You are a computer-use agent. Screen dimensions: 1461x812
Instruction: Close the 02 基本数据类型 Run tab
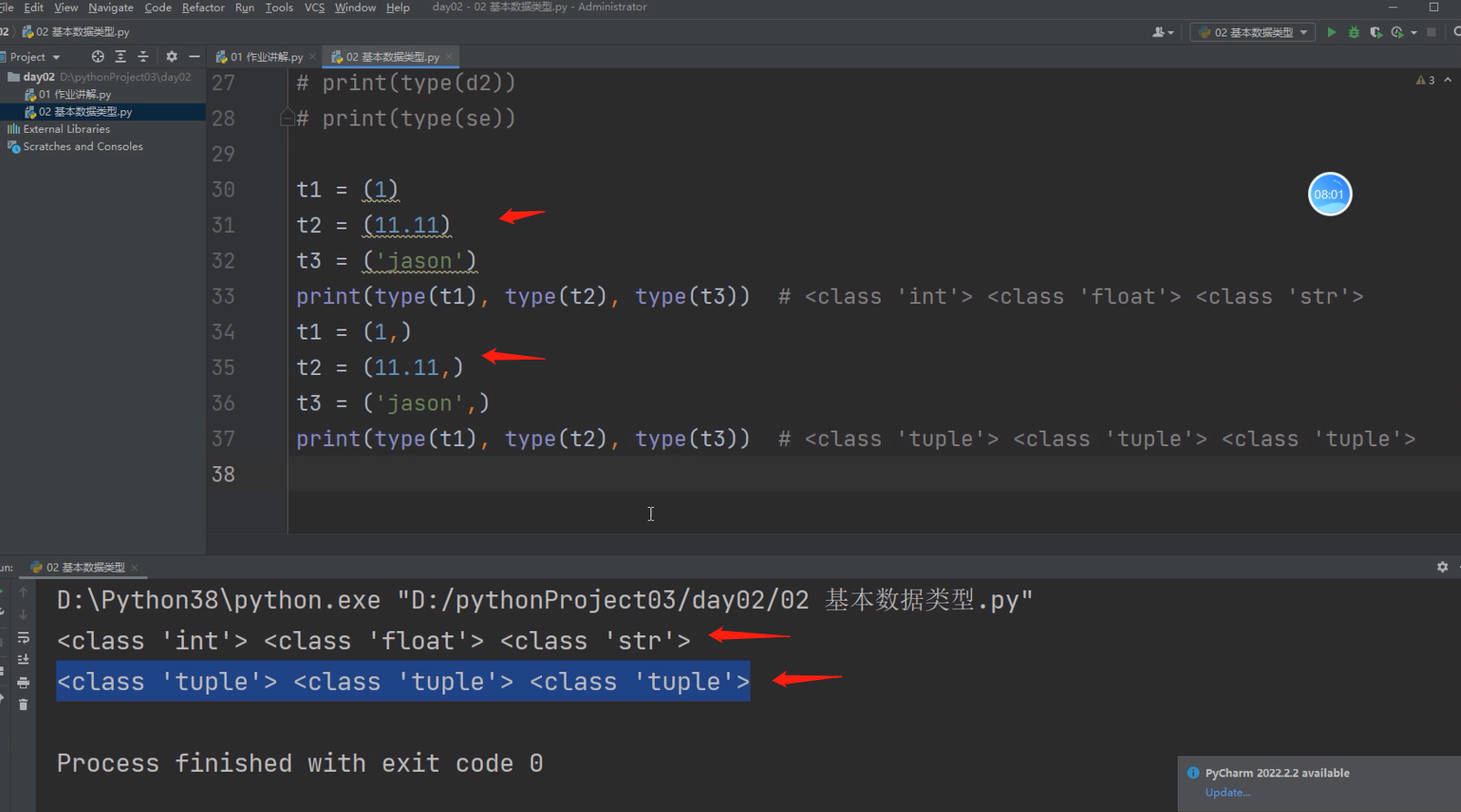135,567
